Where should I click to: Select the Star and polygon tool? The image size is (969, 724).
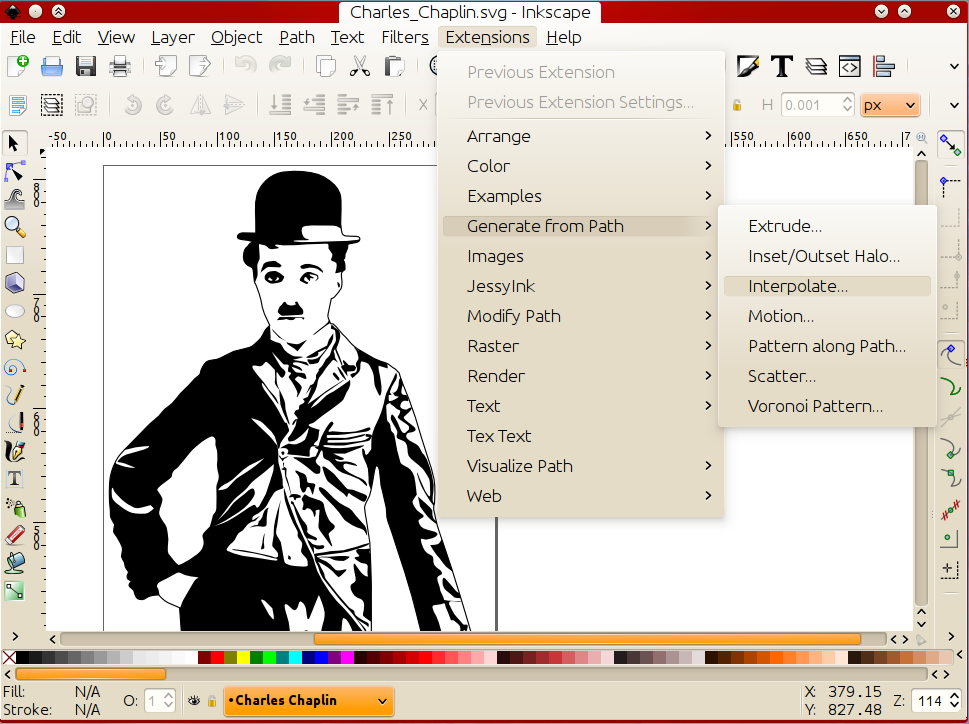coord(14,339)
